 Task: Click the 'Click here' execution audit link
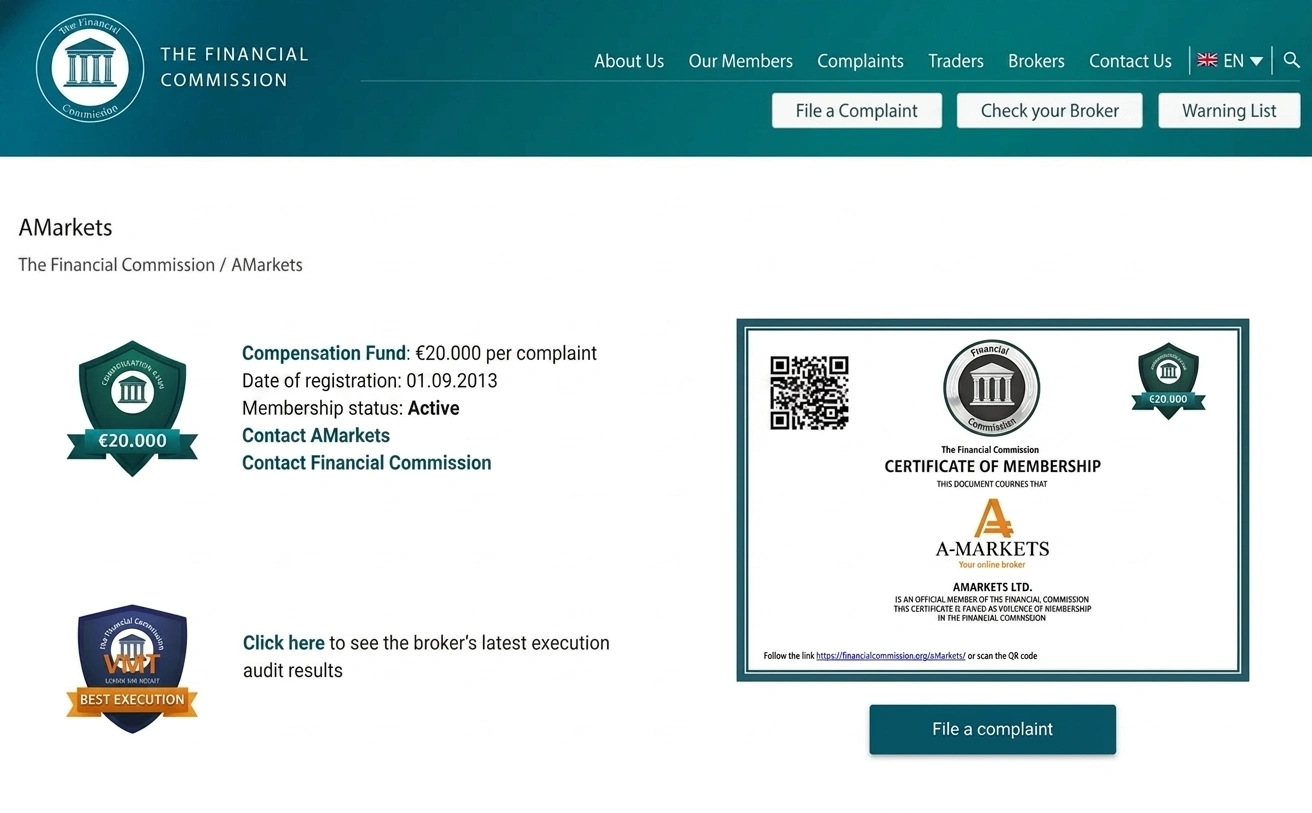(284, 643)
